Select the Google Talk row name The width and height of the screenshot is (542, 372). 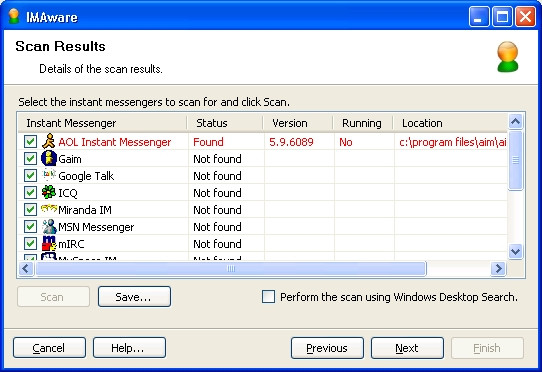[x=86, y=176]
